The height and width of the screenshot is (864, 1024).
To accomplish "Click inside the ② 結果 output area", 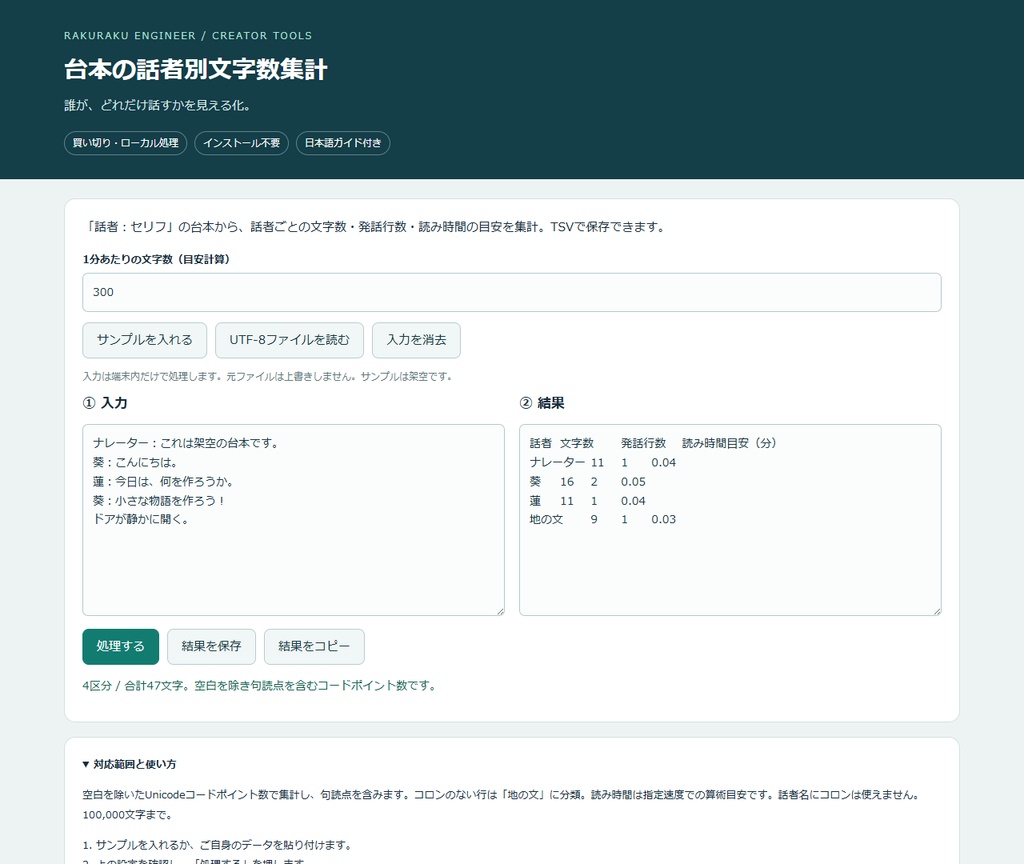I will click(730, 520).
